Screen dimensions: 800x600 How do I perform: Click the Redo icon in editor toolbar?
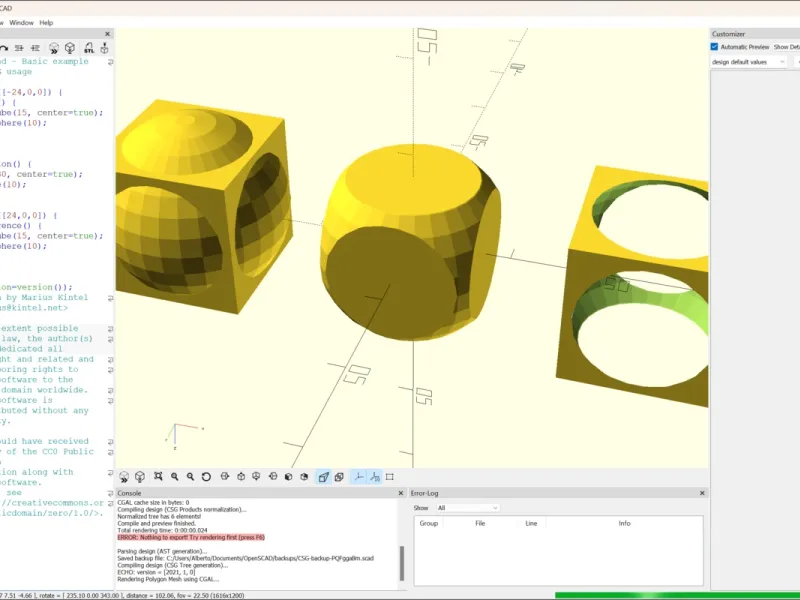pos(4,48)
